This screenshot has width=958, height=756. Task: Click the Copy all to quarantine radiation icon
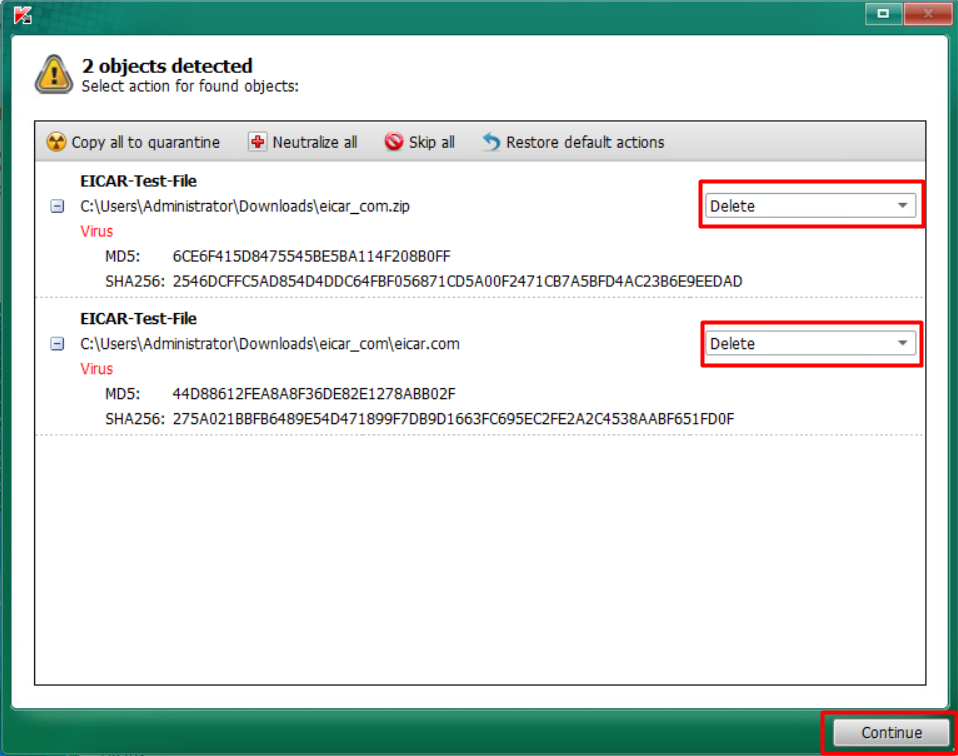[x=56, y=142]
